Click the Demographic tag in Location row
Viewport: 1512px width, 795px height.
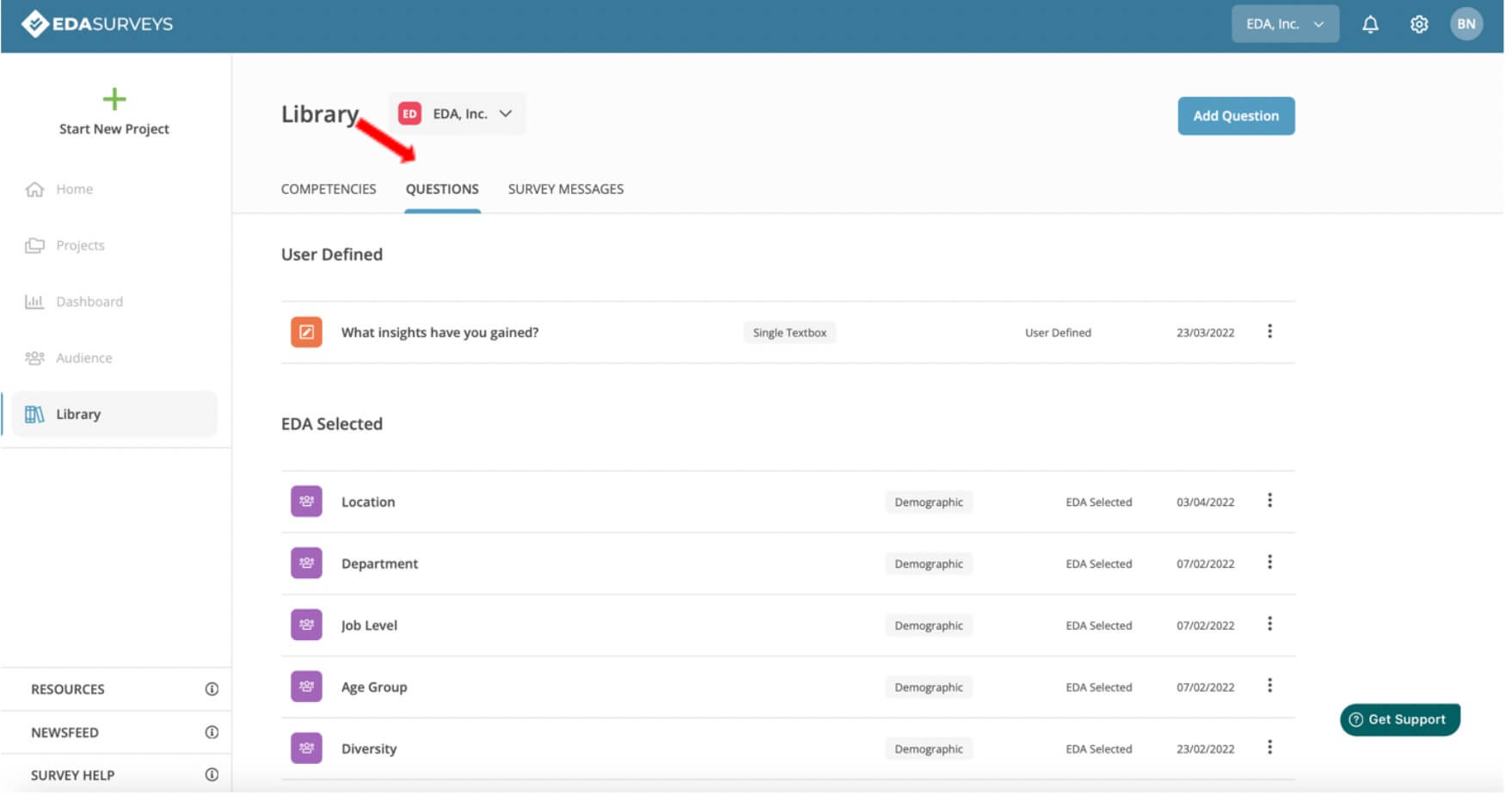point(929,502)
